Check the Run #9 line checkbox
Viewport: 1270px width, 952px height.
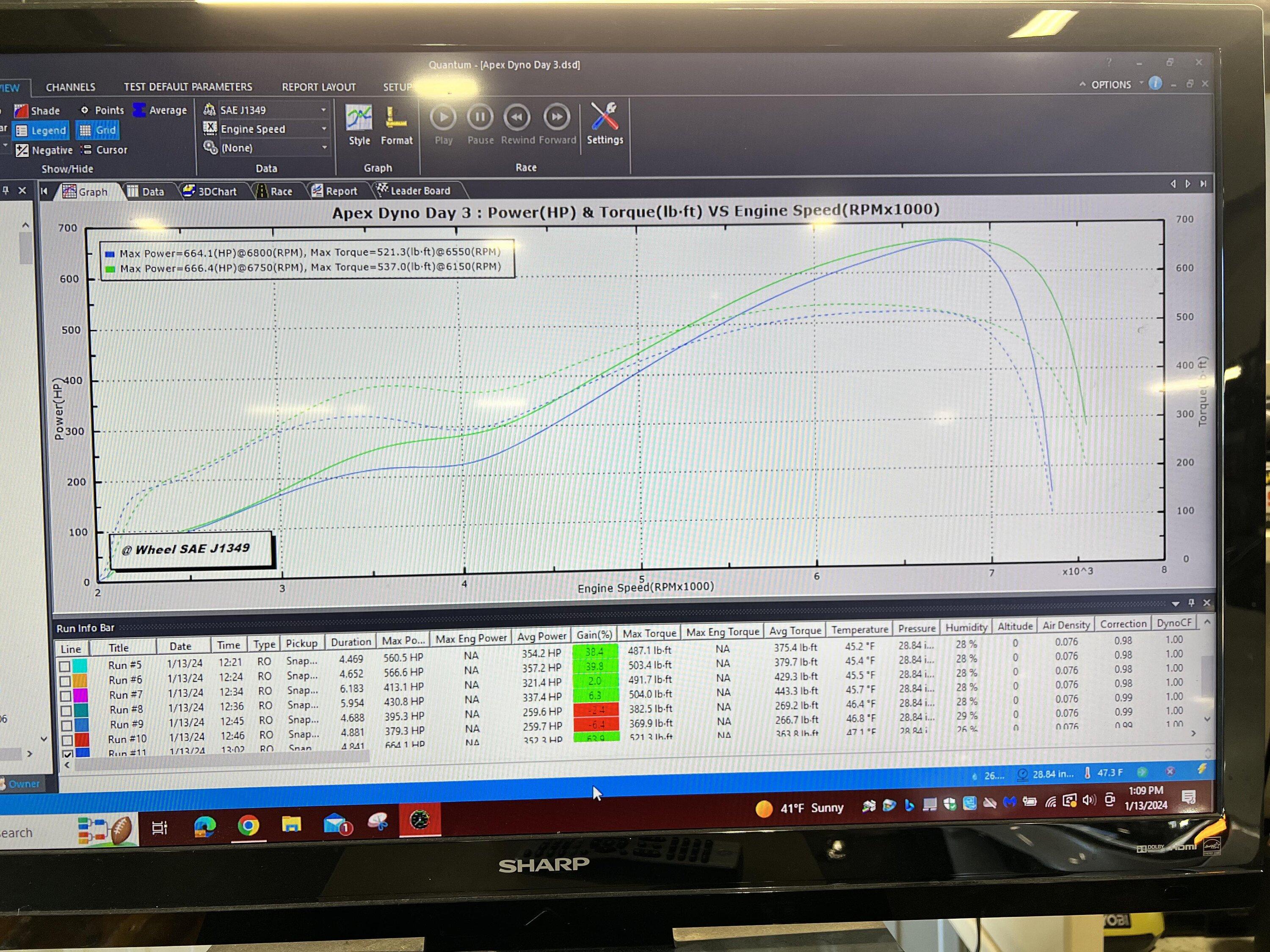(67, 726)
